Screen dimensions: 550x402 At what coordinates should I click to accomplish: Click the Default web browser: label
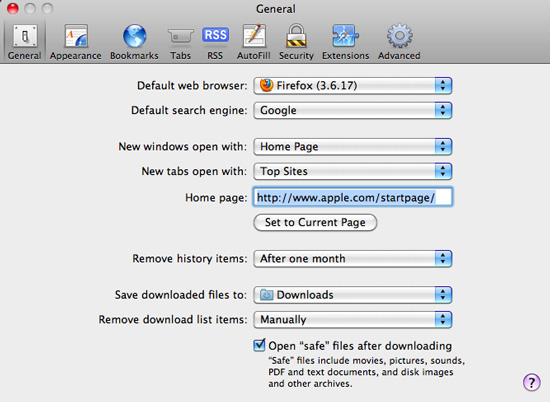[192, 86]
